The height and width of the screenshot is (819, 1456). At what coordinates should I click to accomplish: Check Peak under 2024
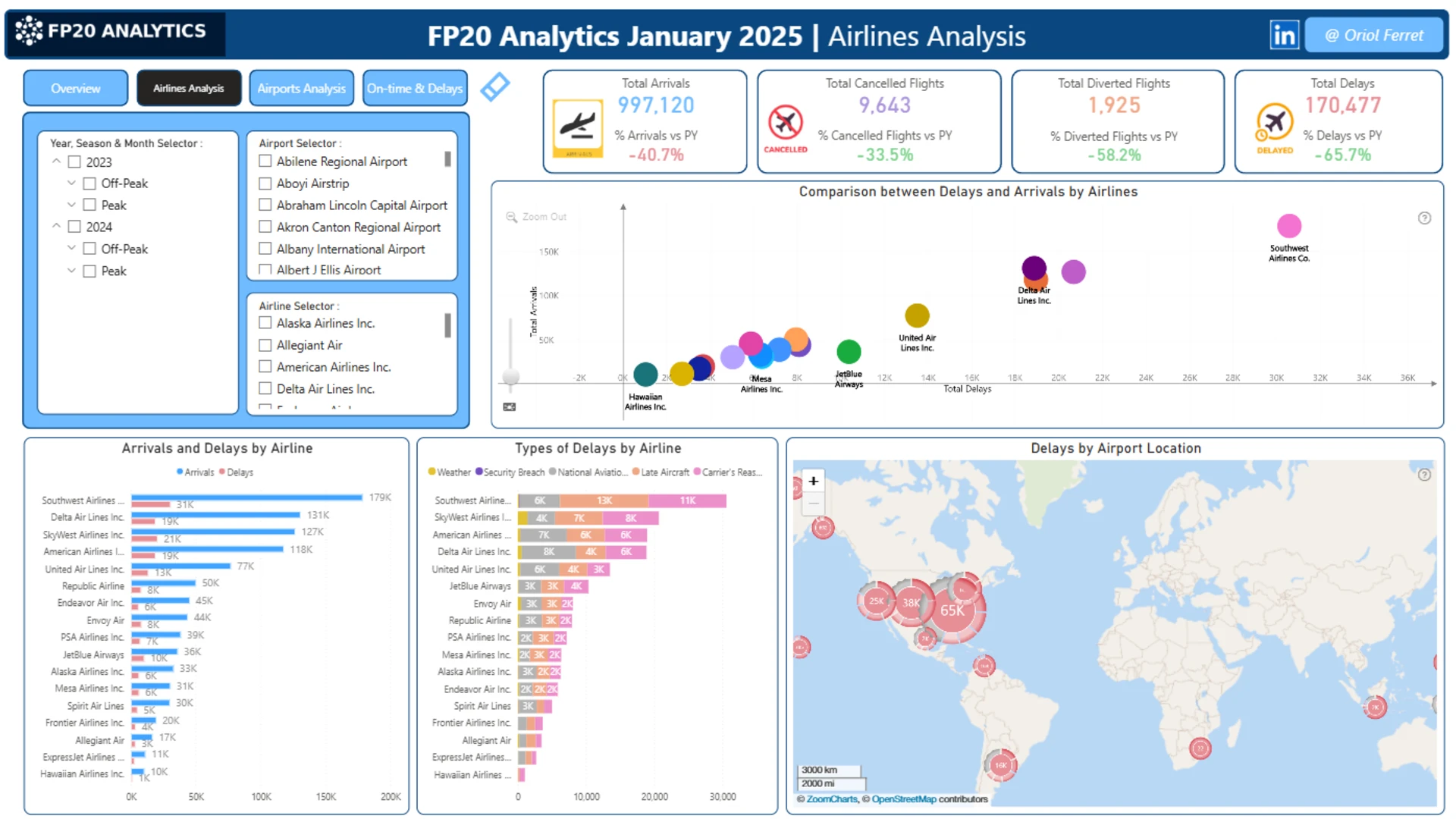pyautogui.click(x=89, y=271)
